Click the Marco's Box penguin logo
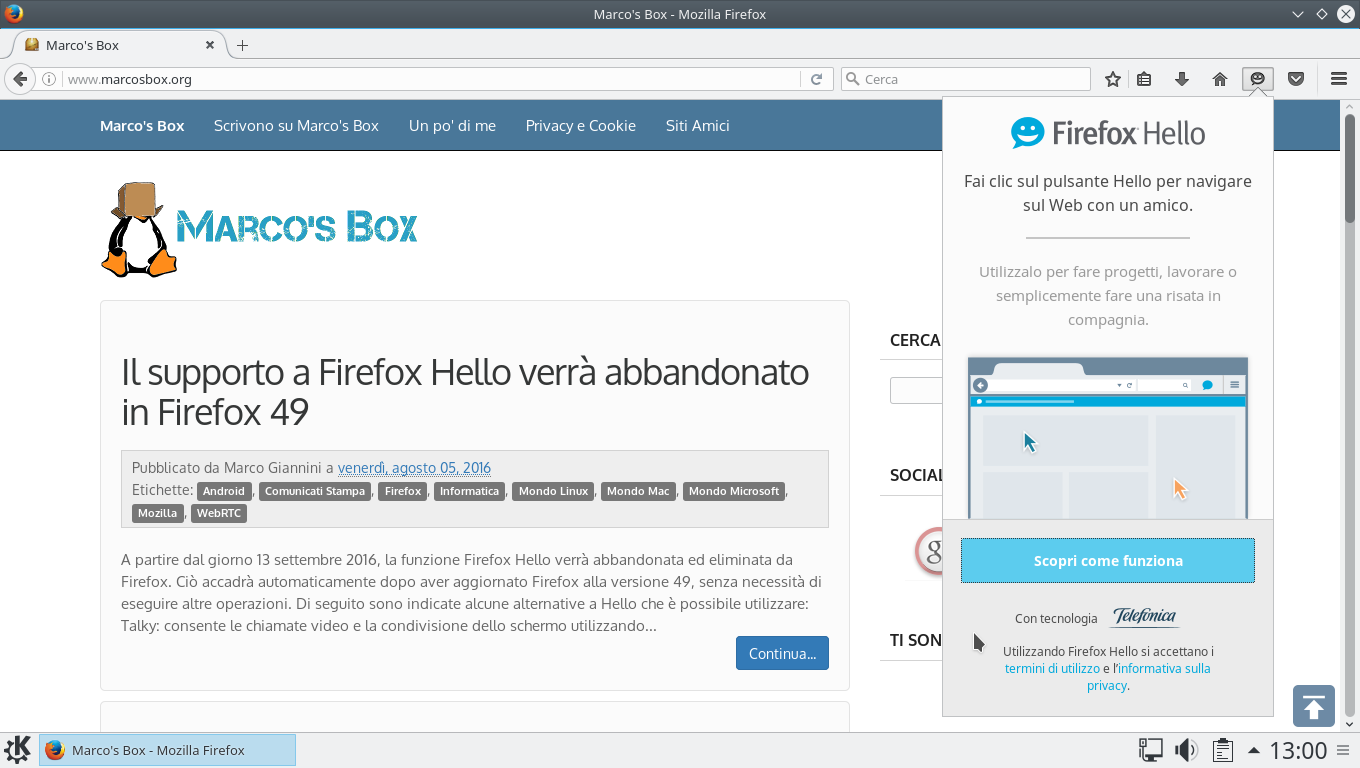 coord(259,229)
